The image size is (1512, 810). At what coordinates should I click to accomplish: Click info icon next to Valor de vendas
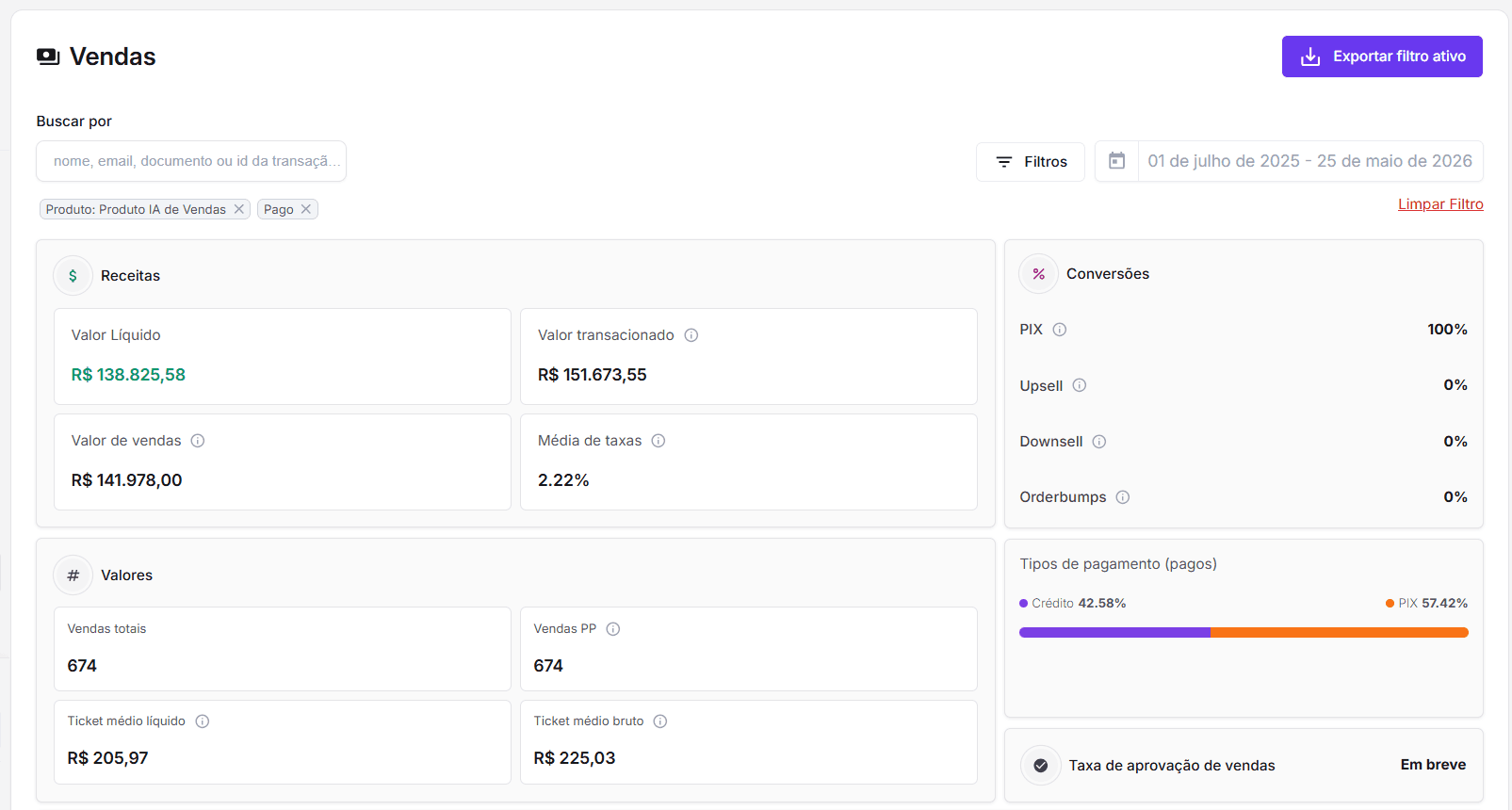tap(198, 441)
